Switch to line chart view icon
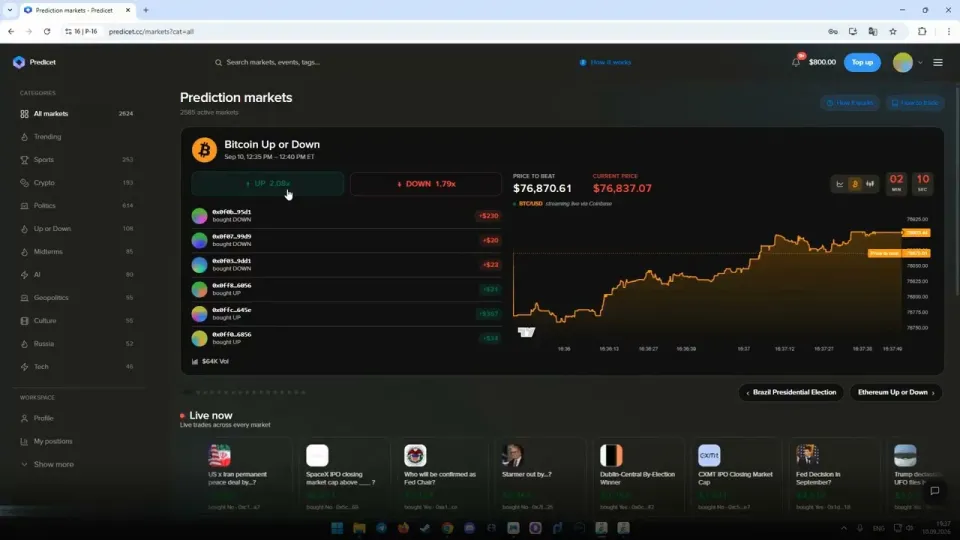The width and height of the screenshot is (960, 540). [x=840, y=184]
